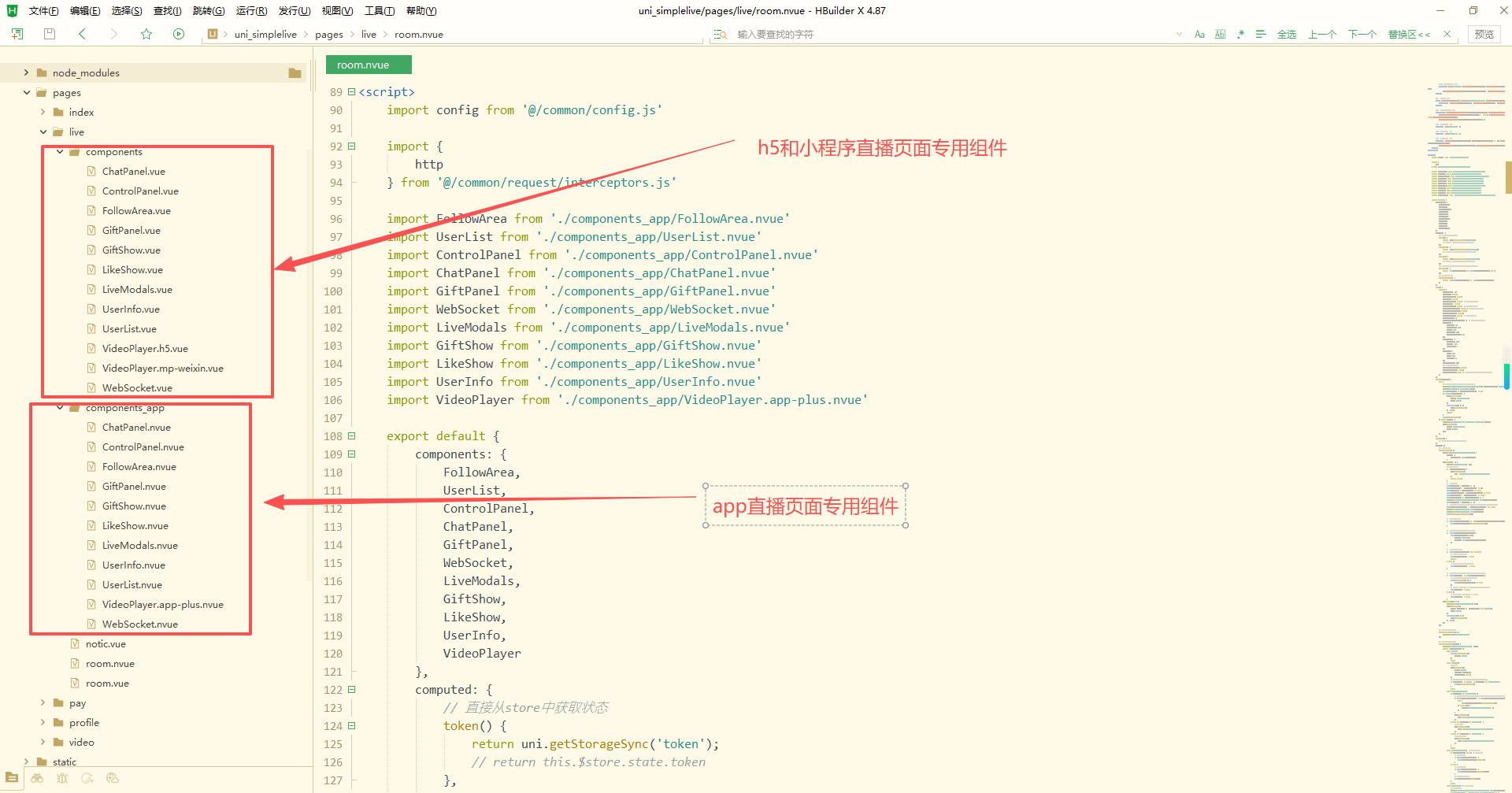Open the debug bug icon panel

coord(62,778)
